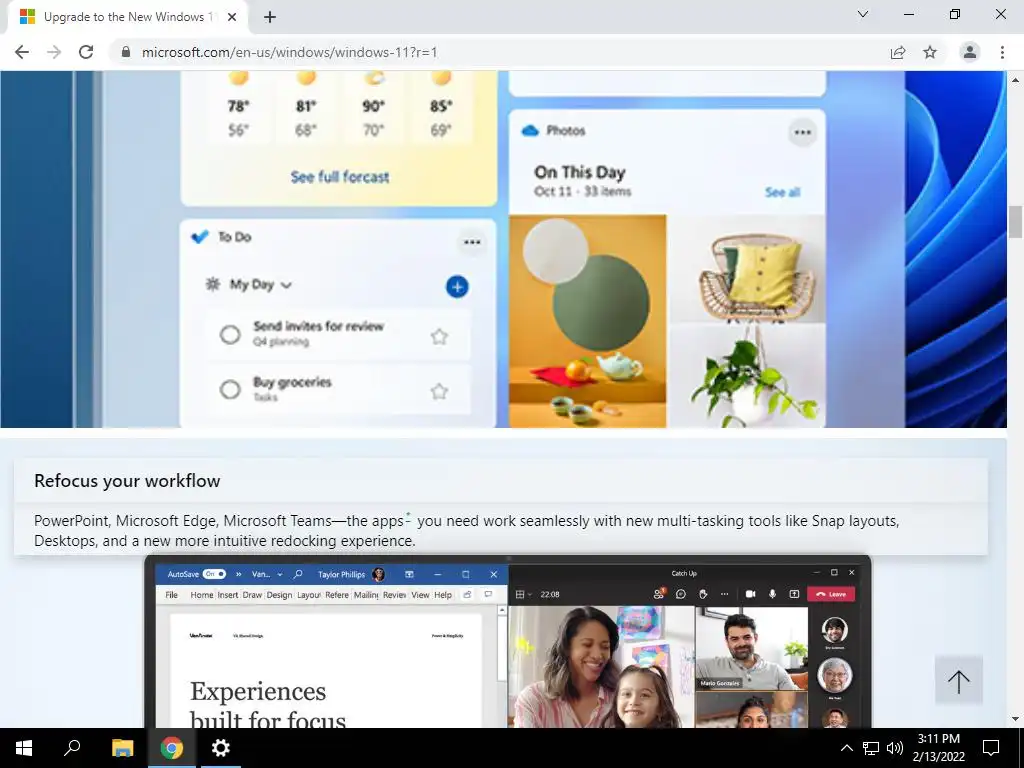This screenshot has width=1024, height=768.
Task: Open the Help tab in Word
Action: pyautogui.click(x=443, y=595)
